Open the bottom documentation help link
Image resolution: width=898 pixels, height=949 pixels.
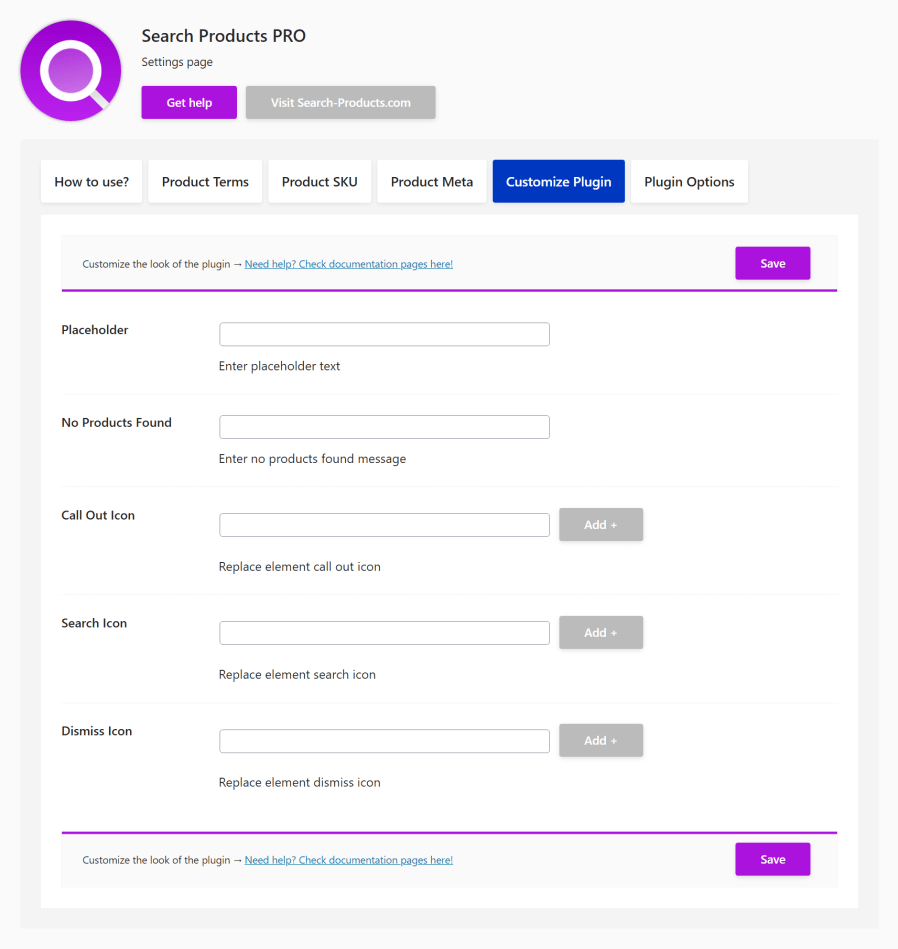348,860
